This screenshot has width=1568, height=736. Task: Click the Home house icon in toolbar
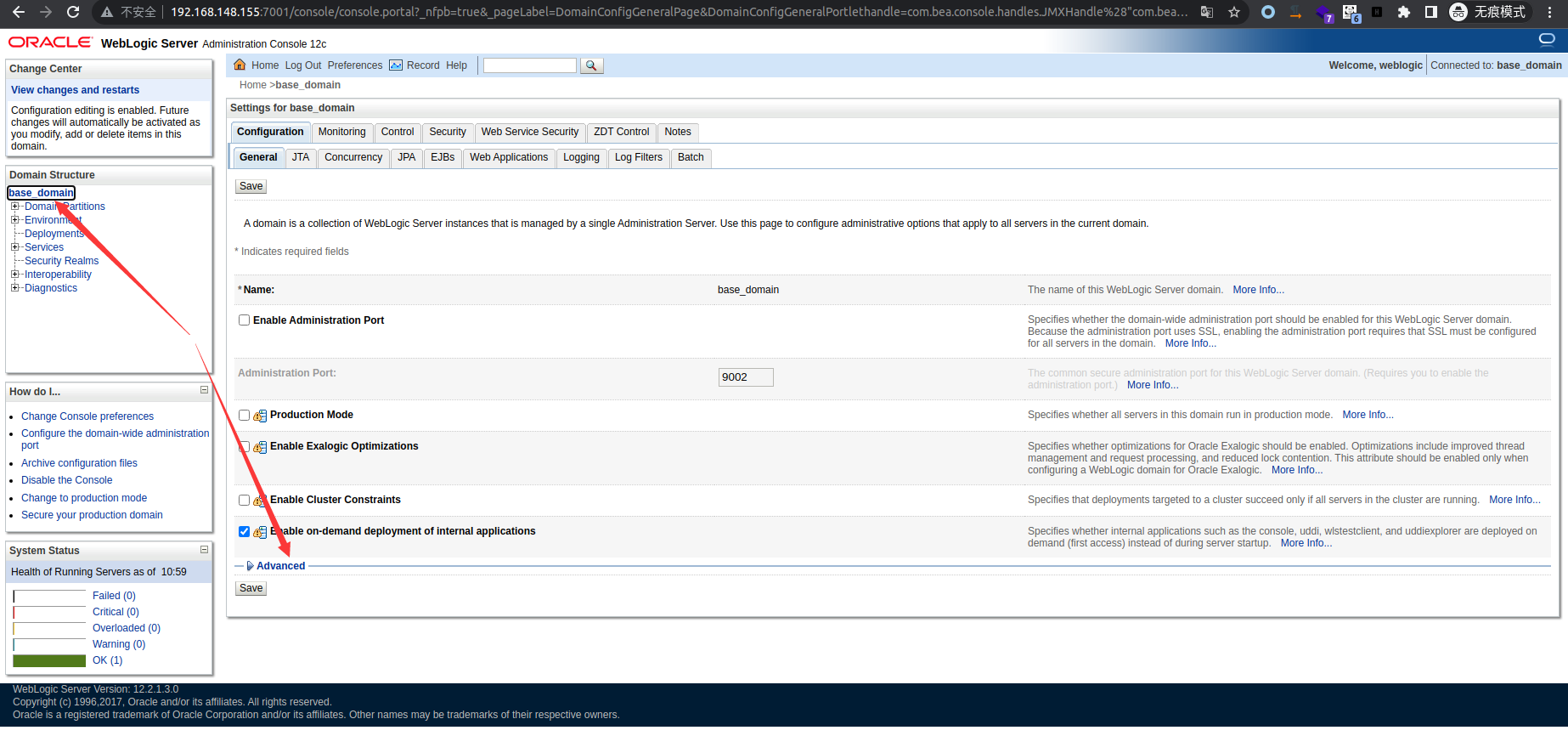coord(240,65)
